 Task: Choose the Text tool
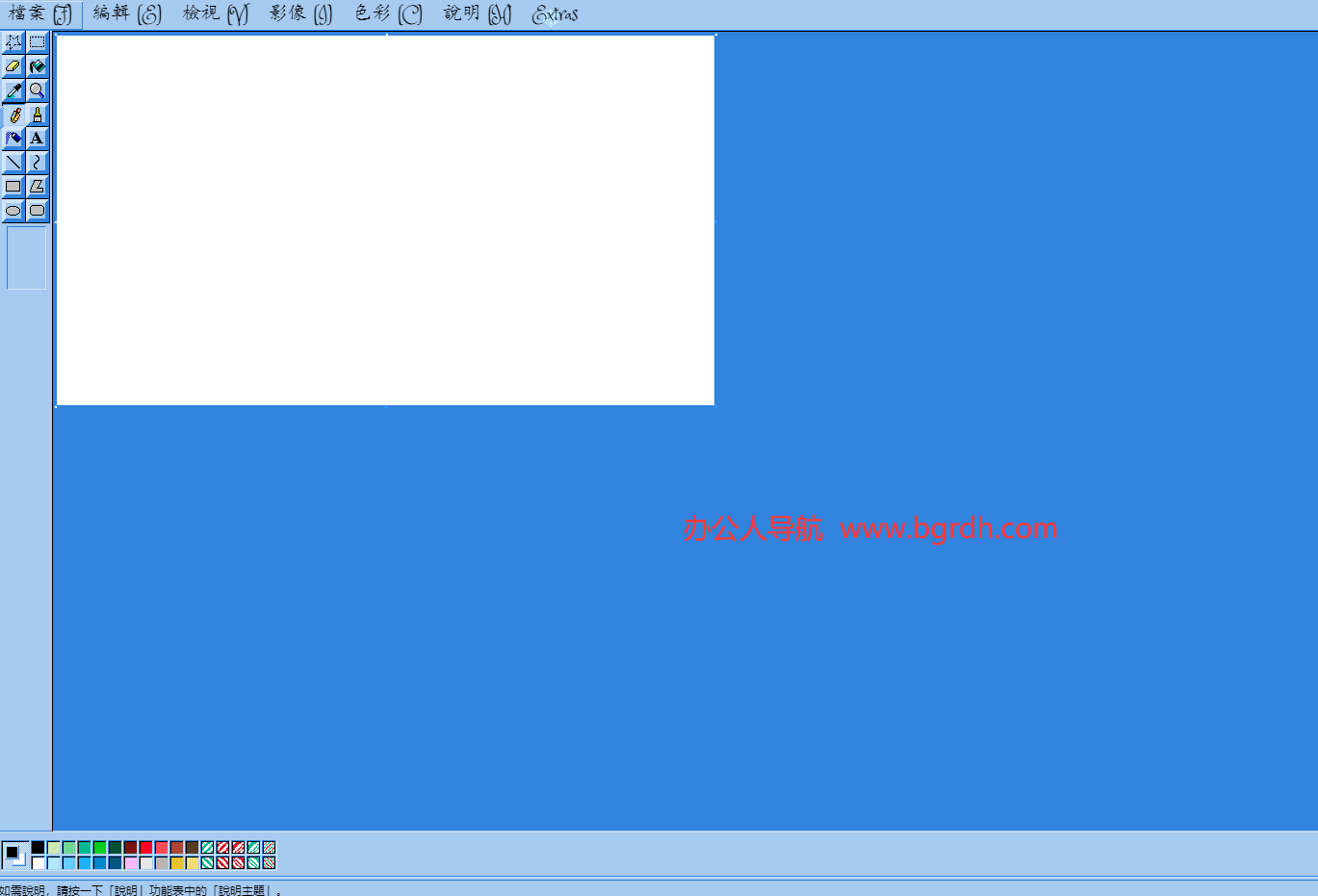coord(37,139)
